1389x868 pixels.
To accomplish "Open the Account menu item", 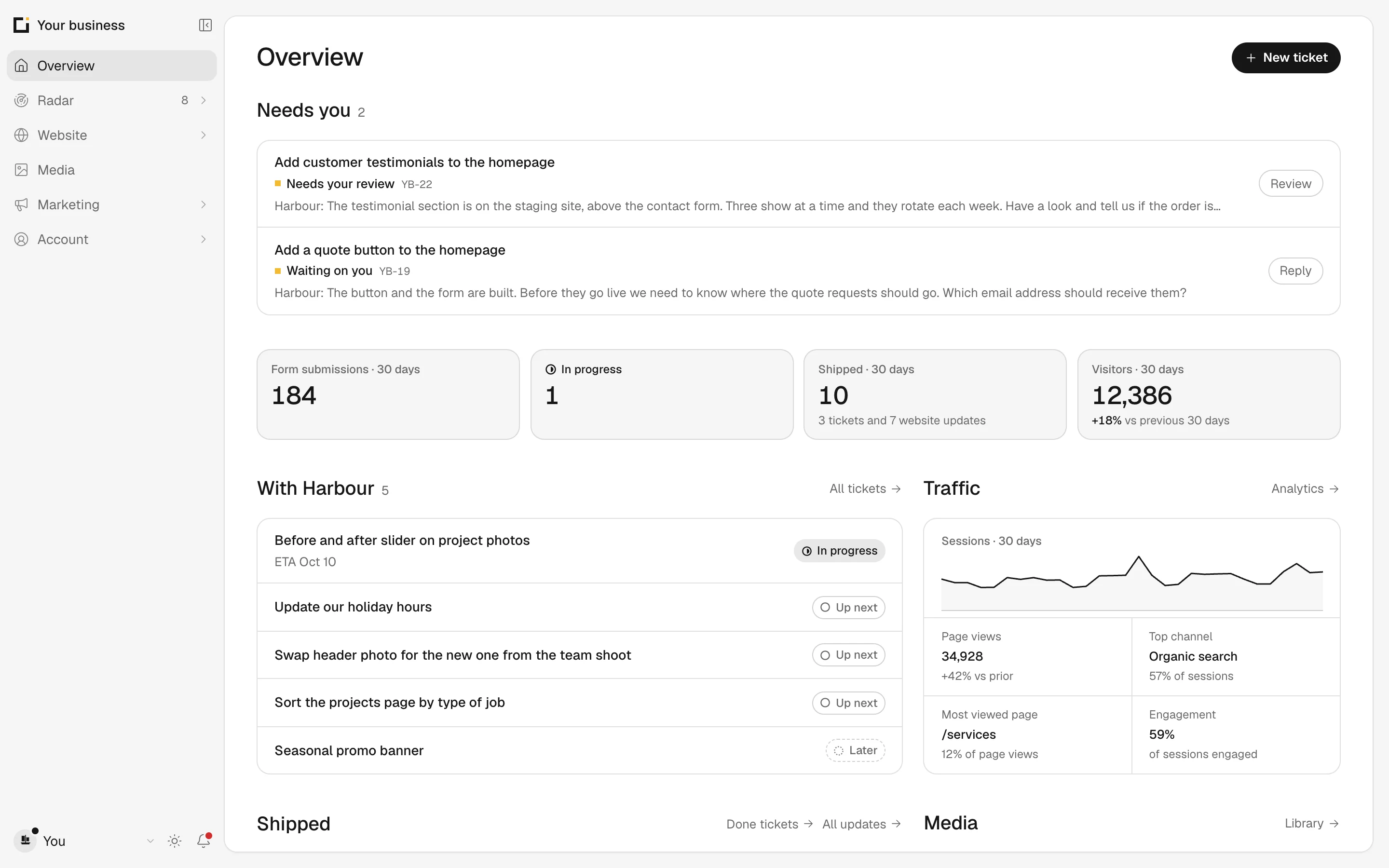I will pyautogui.click(x=112, y=239).
